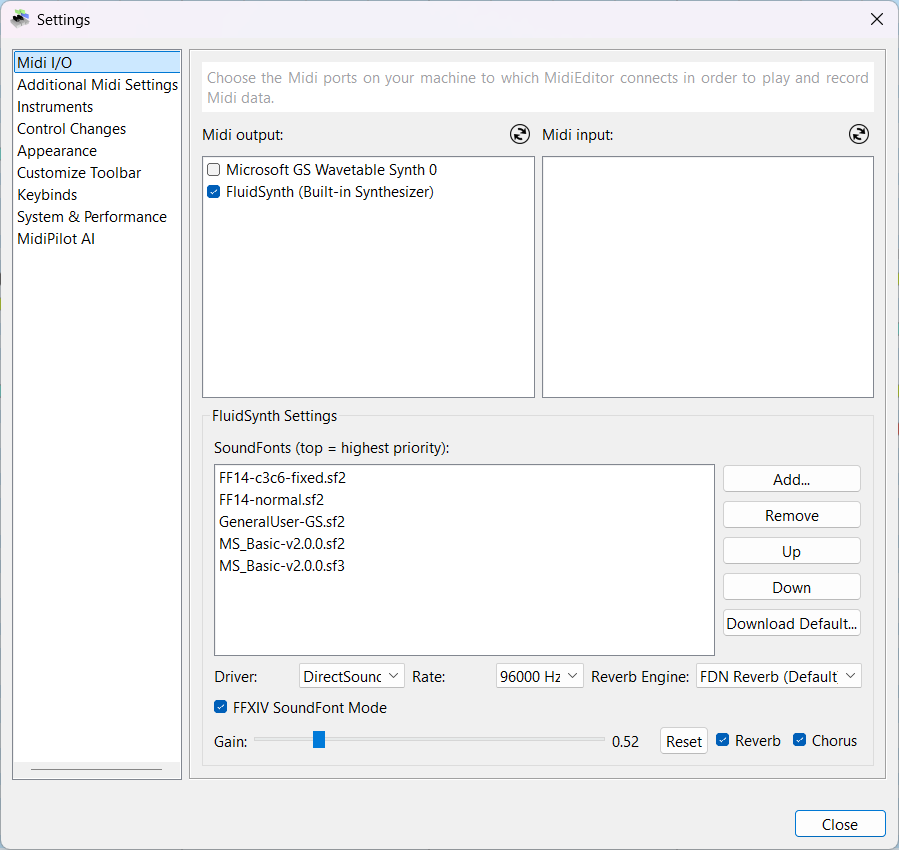This screenshot has height=850, width=899.
Task: Open the Keybinds settings section
Action: (46, 194)
